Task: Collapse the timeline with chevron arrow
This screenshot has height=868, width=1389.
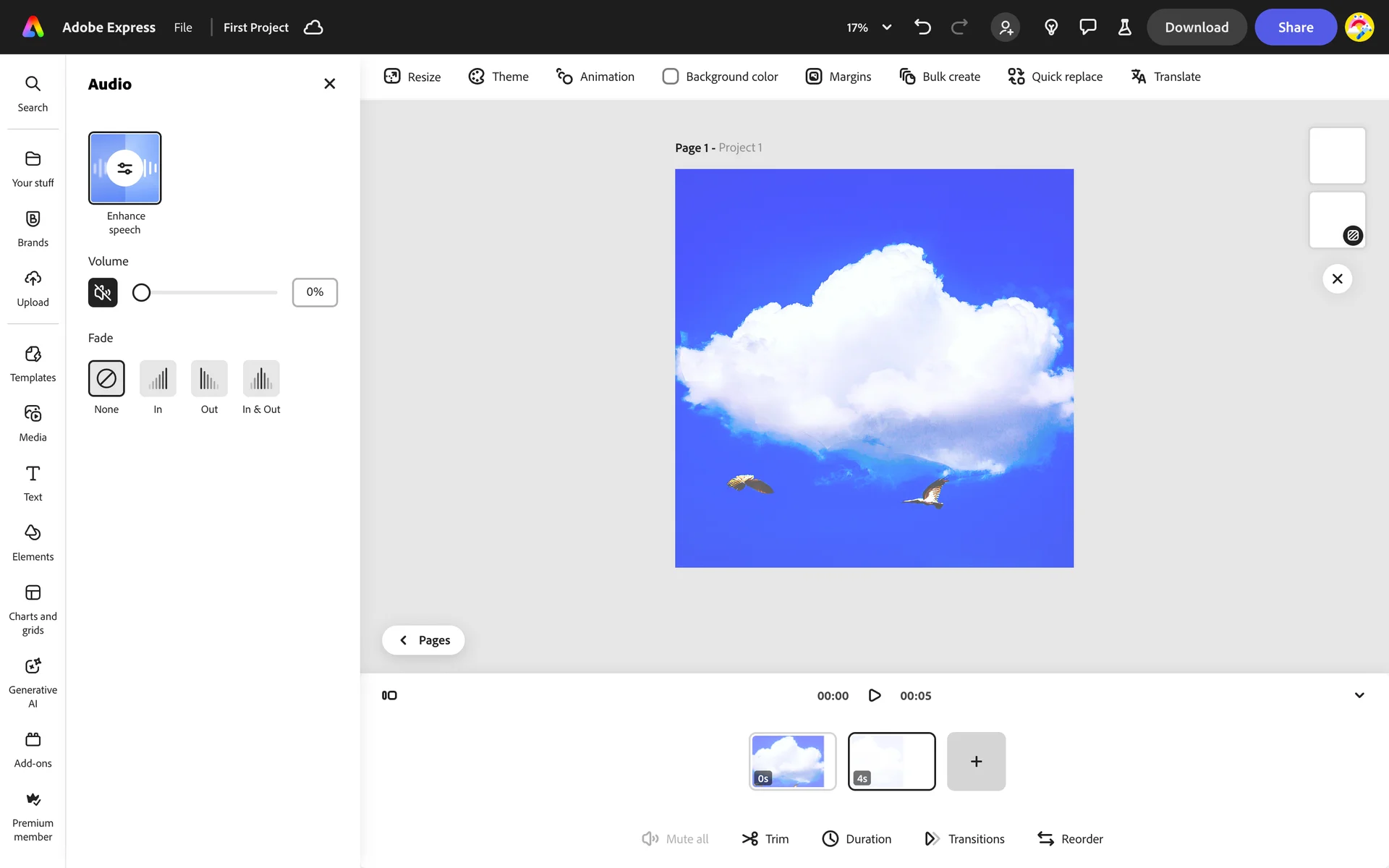Action: [x=1359, y=695]
